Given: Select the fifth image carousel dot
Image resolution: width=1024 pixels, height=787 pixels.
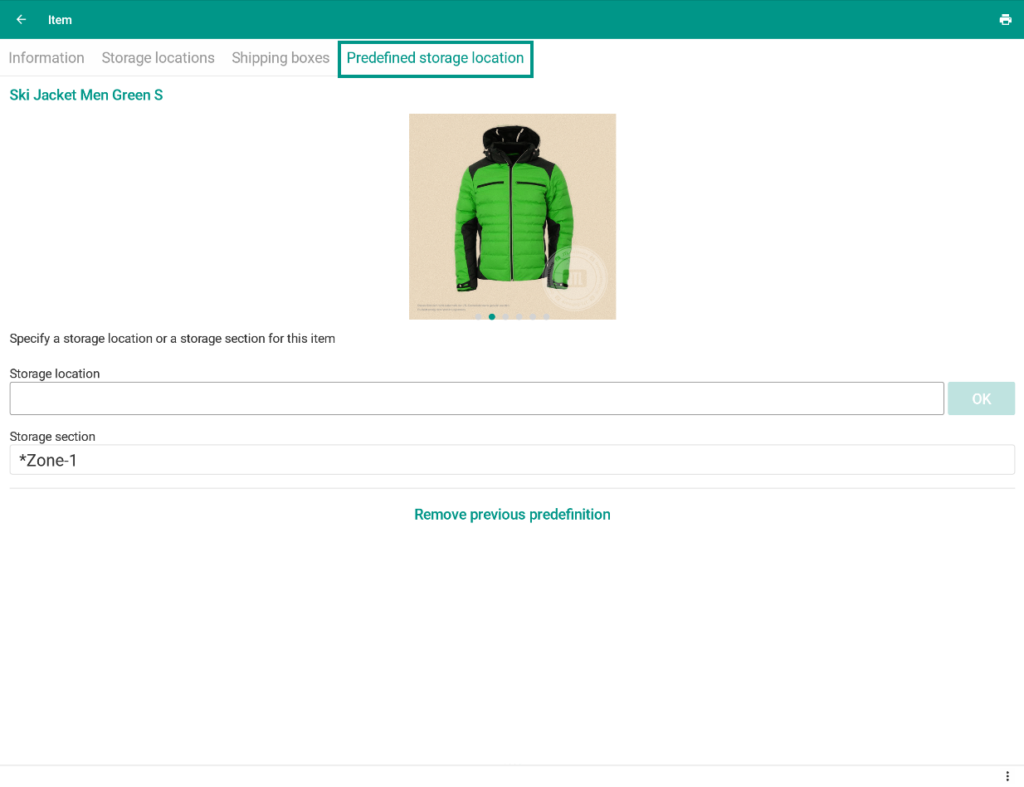Looking at the screenshot, I should [533, 317].
